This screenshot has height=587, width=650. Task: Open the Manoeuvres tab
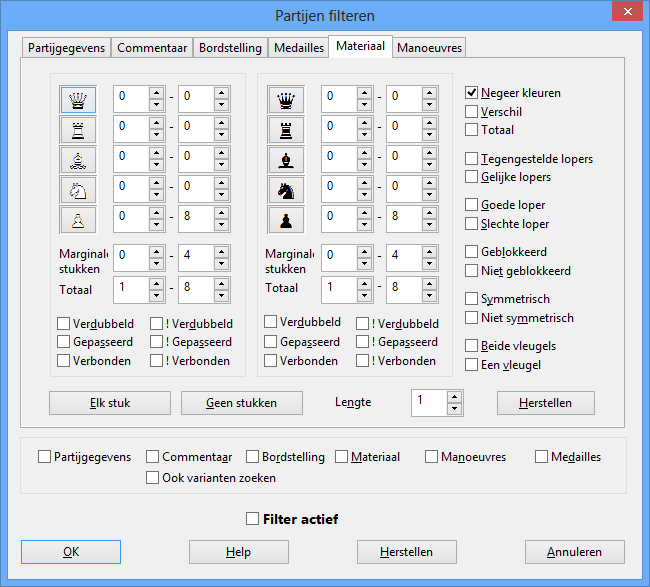pyautogui.click(x=429, y=48)
